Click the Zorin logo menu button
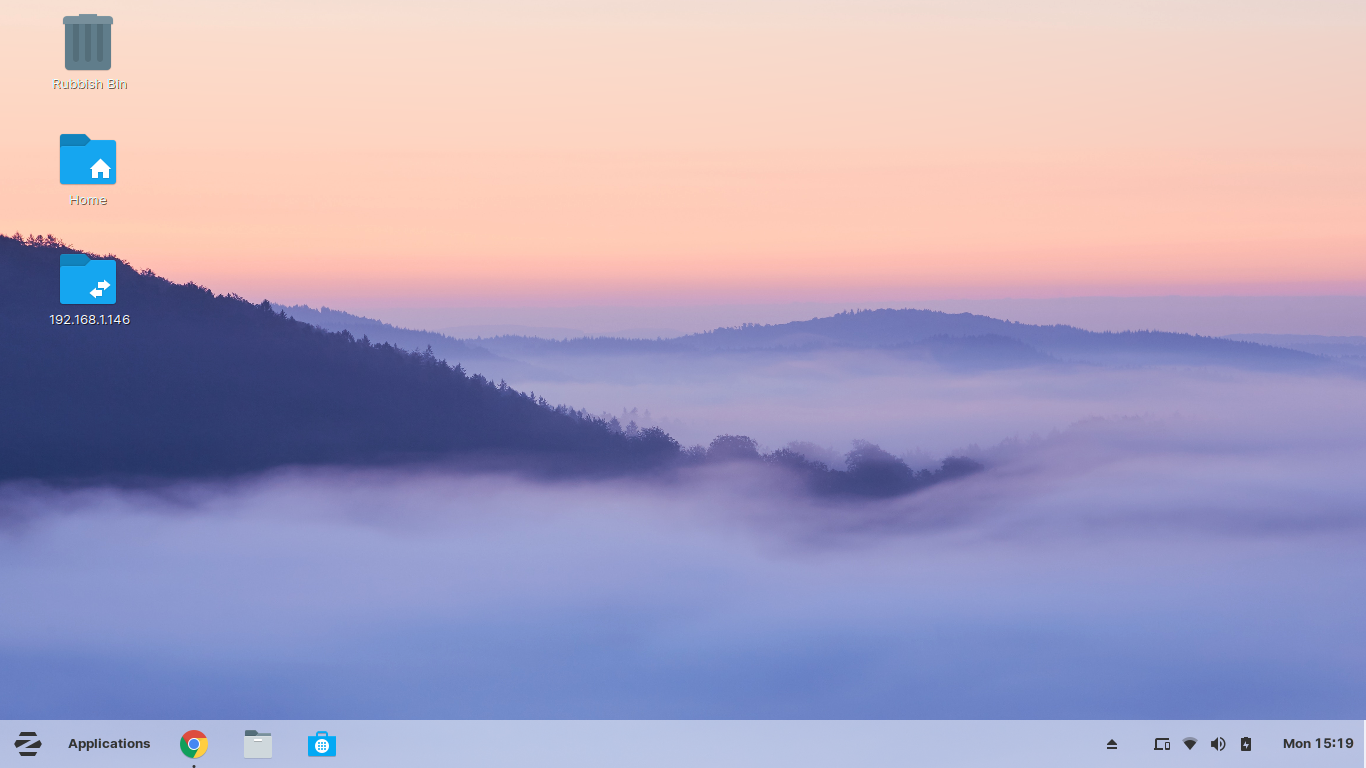 (x=28, y=744)
